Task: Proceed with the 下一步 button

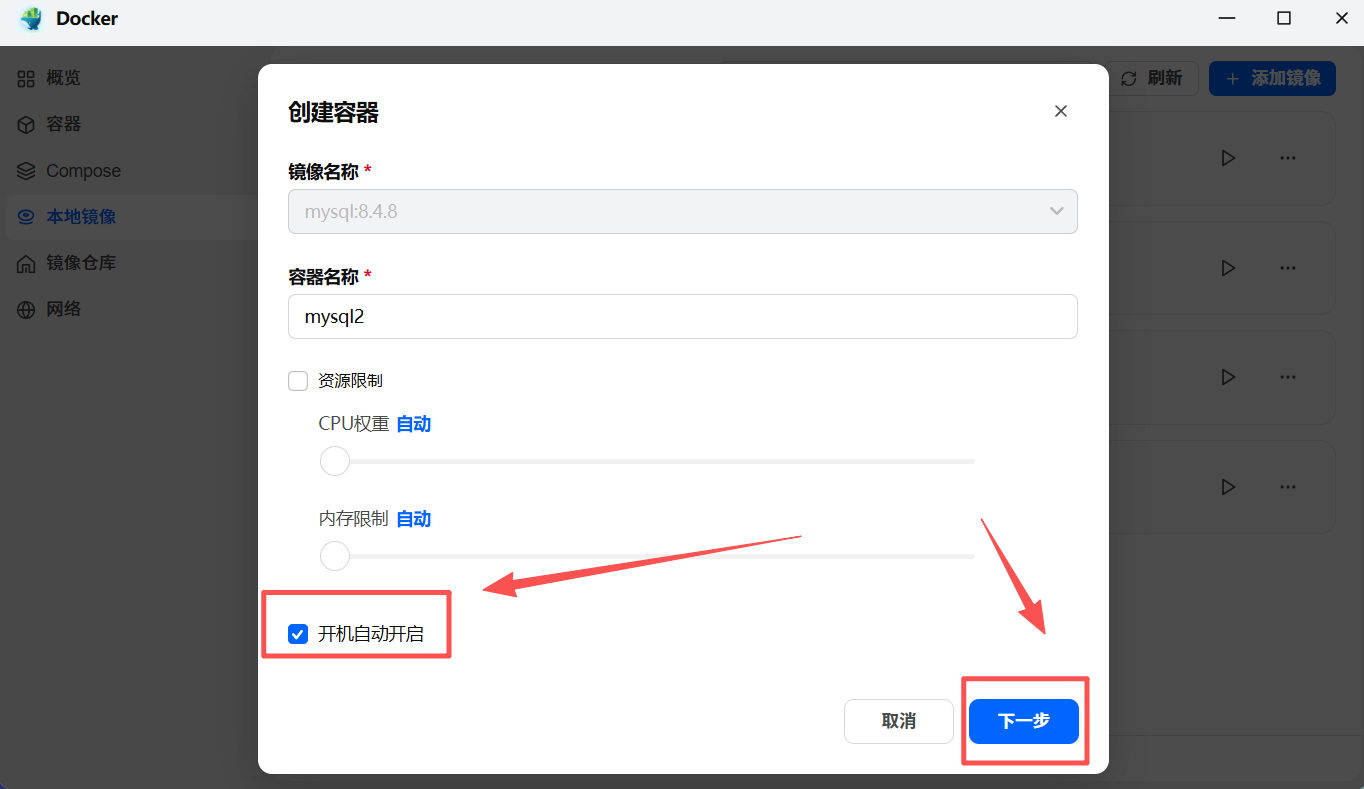Action: (1024, 721)
